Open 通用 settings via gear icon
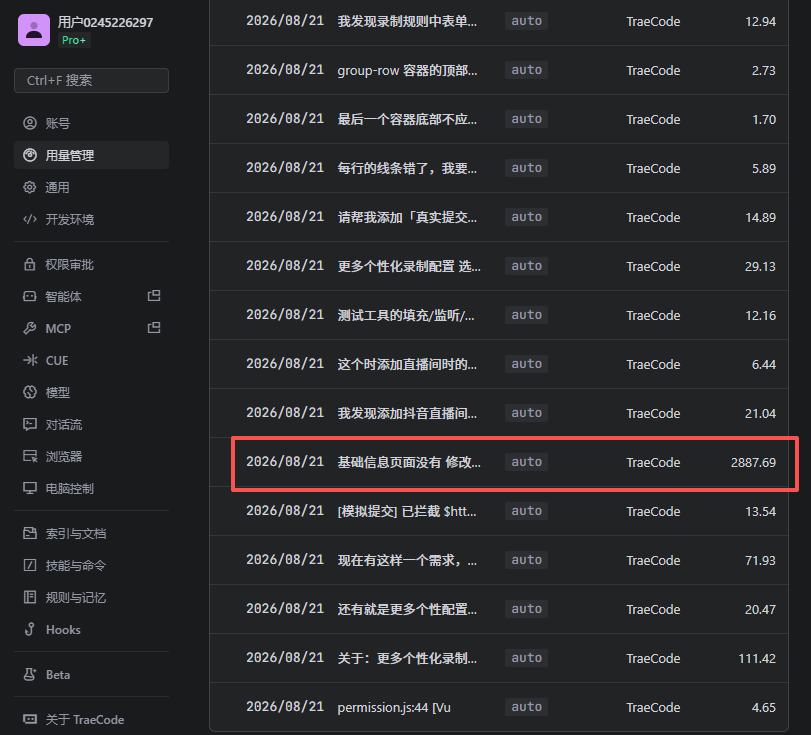811x735 pixels. 30,187
